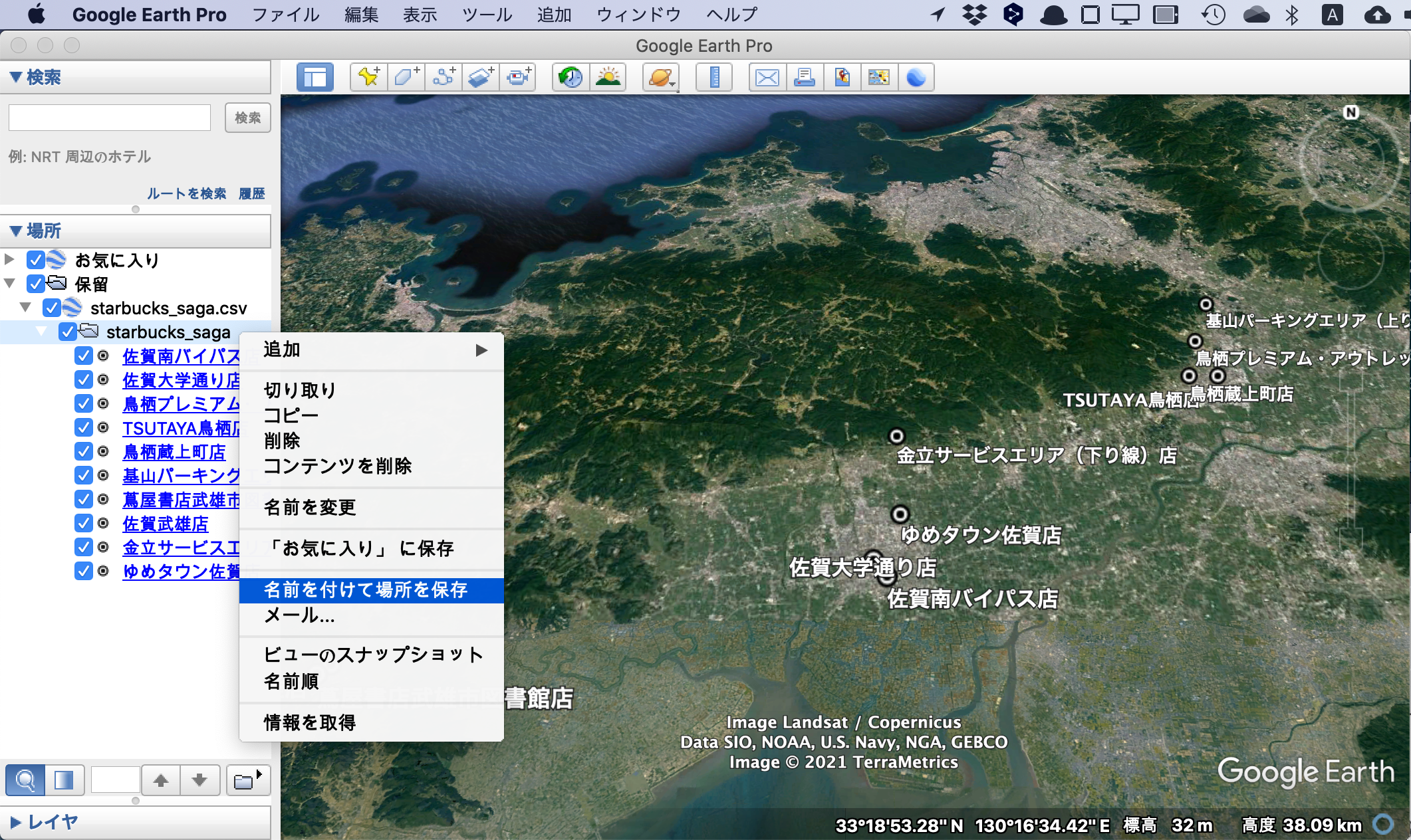The height and width of the screenshot is (840, 1411).
Task: Switch planets with the Saturn icon
Action: point(661,78)
